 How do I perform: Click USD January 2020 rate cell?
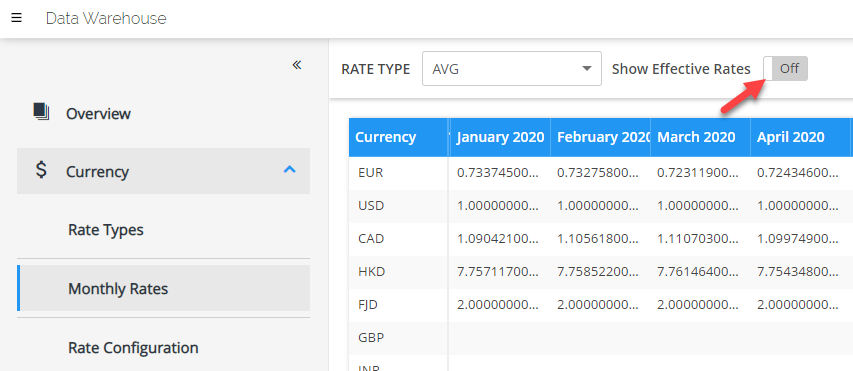pos(500,206)
